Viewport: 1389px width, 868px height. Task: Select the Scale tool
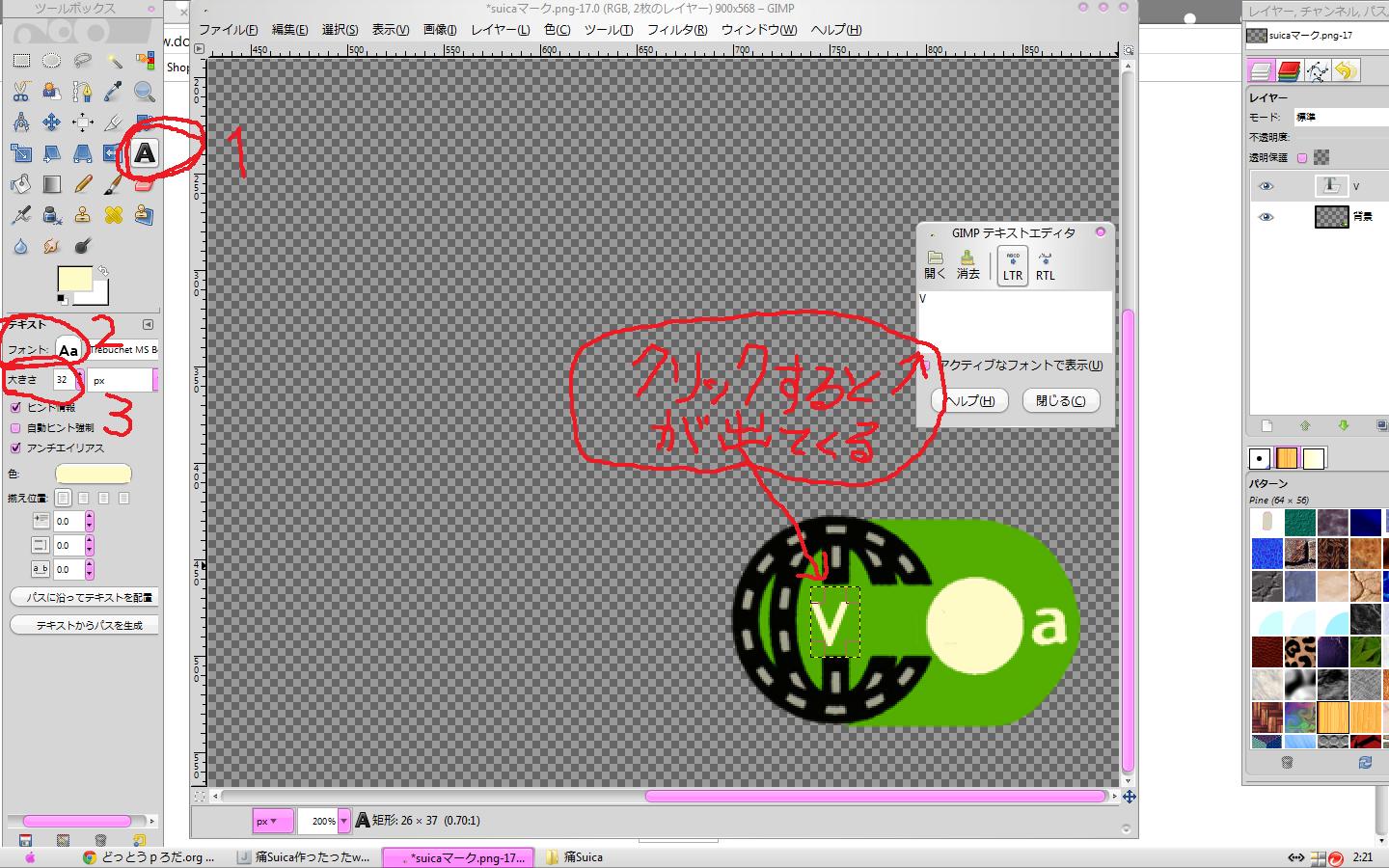pos(21,153)
